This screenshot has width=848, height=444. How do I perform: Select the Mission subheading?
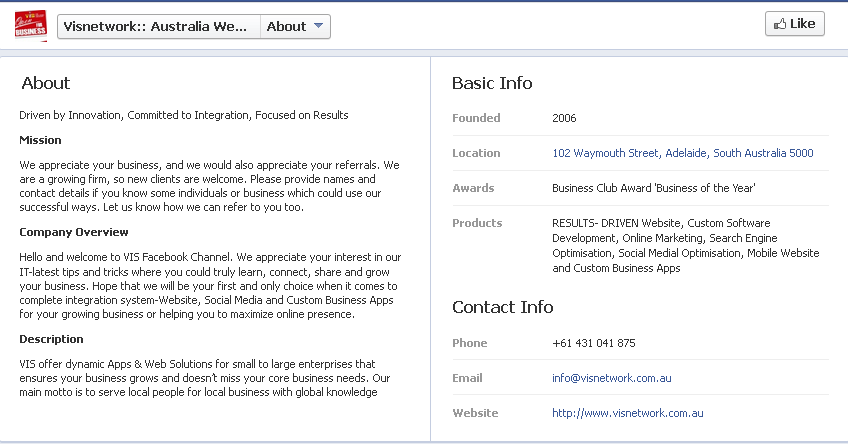(x=41, y=140)
